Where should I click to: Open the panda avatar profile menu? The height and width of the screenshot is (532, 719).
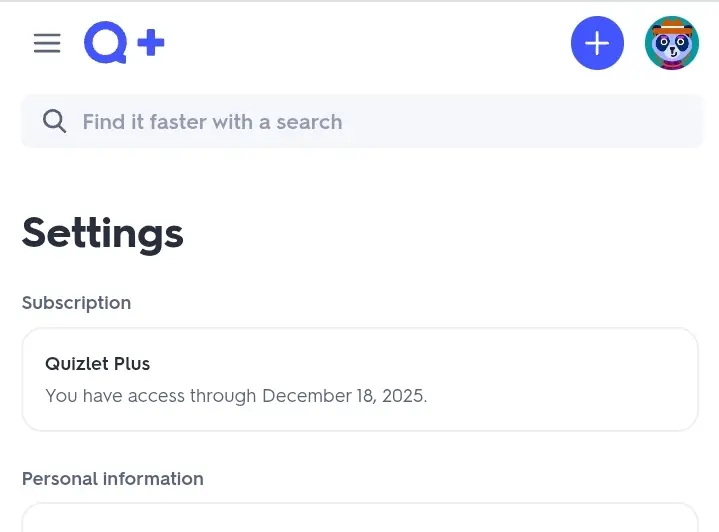(672, 43)
